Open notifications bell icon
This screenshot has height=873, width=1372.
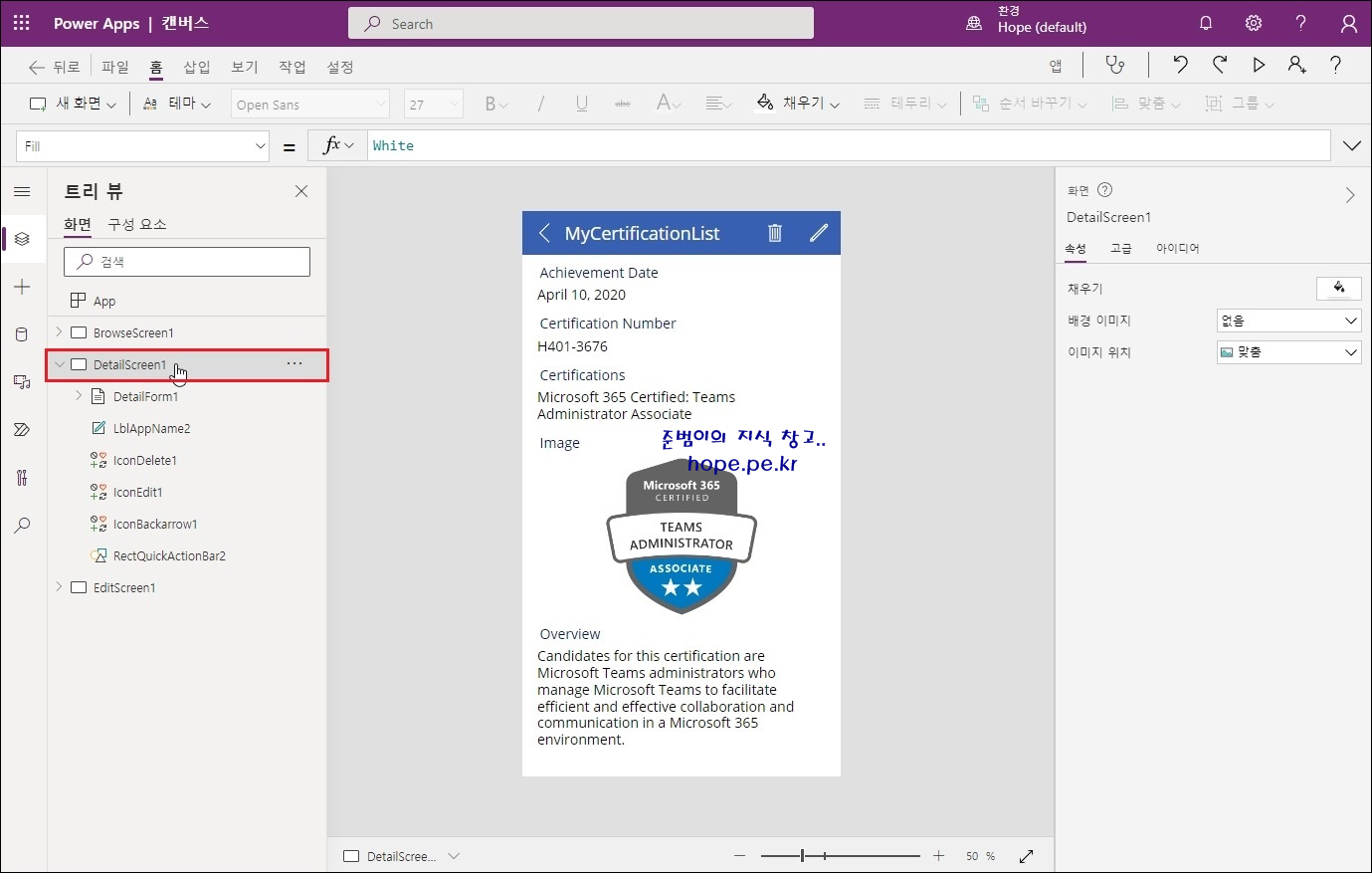click(1206, 23)
